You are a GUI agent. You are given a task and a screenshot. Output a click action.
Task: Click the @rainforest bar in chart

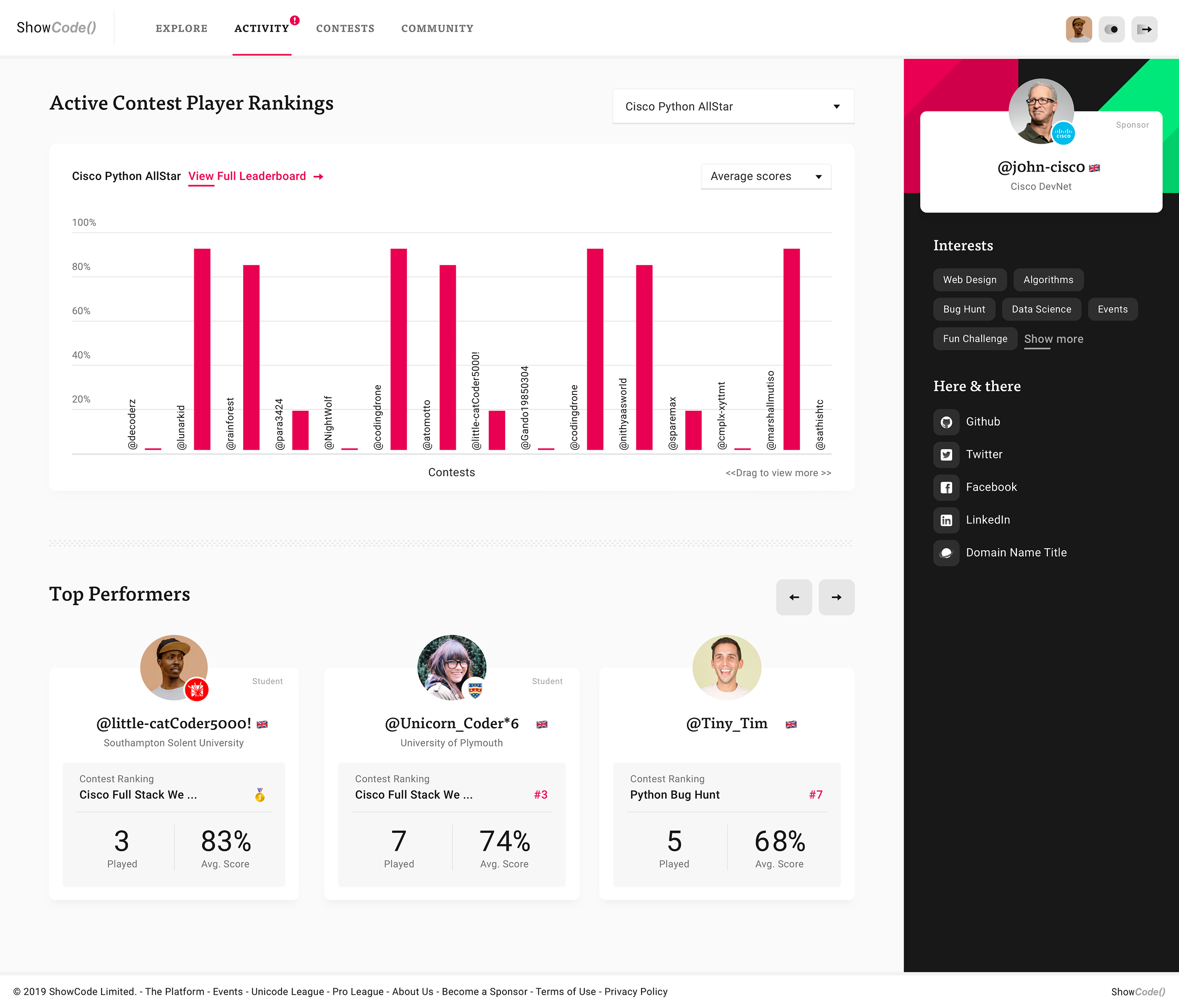(x=251, y=357)
